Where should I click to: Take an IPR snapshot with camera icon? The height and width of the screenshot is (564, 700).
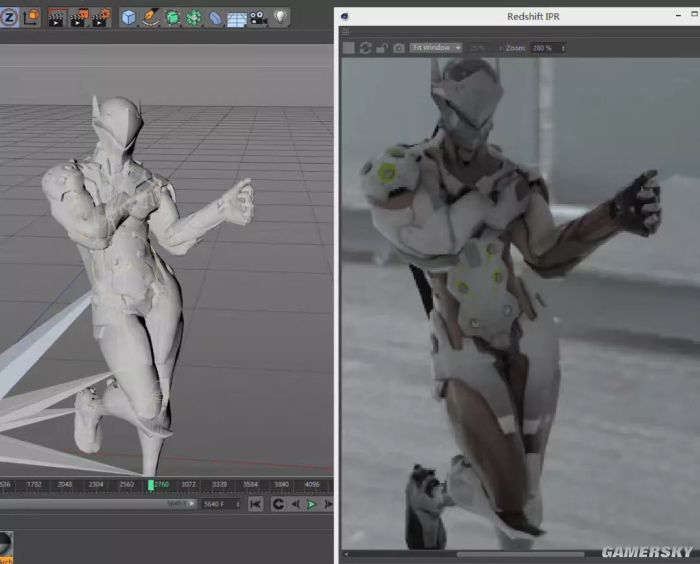[399, 48]
